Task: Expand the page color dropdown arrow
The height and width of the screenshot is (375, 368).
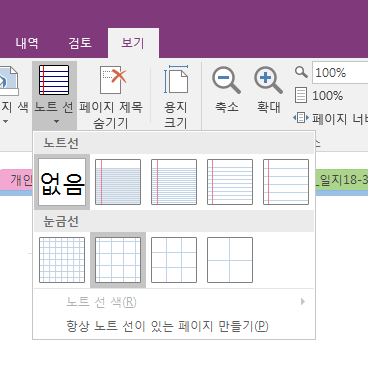Action: tap(5, 122)
